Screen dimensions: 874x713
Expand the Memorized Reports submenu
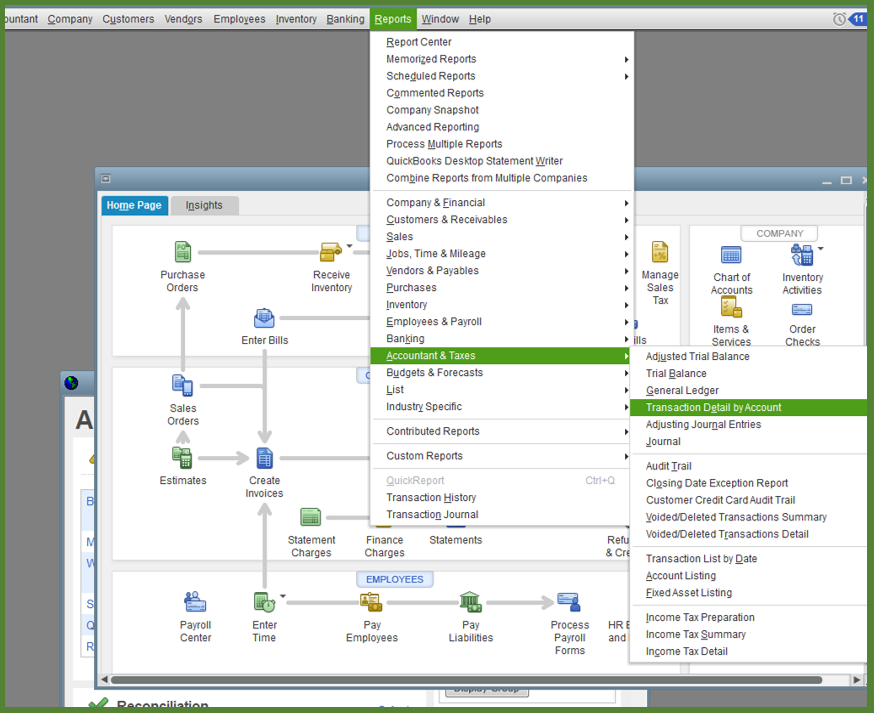pyautogui.click(x=627, y=59)
